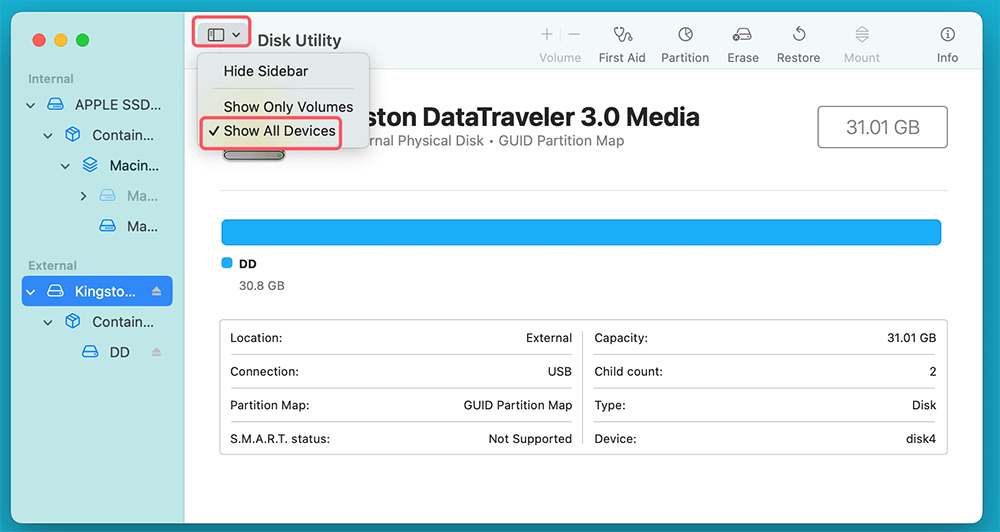Eject the DD volume
The height and width of the screenshot is (532, 1000).
156,352
